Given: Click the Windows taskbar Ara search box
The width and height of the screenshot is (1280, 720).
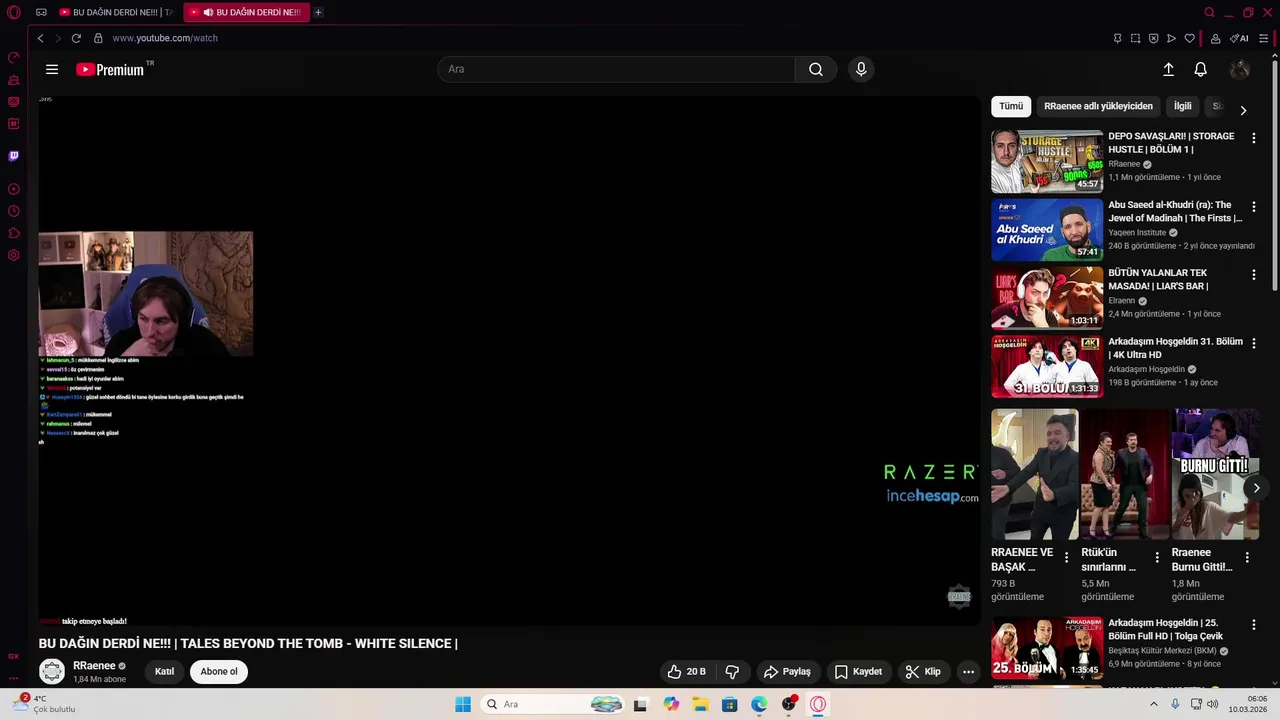Looking at the screenshot, I should [553, 704].
